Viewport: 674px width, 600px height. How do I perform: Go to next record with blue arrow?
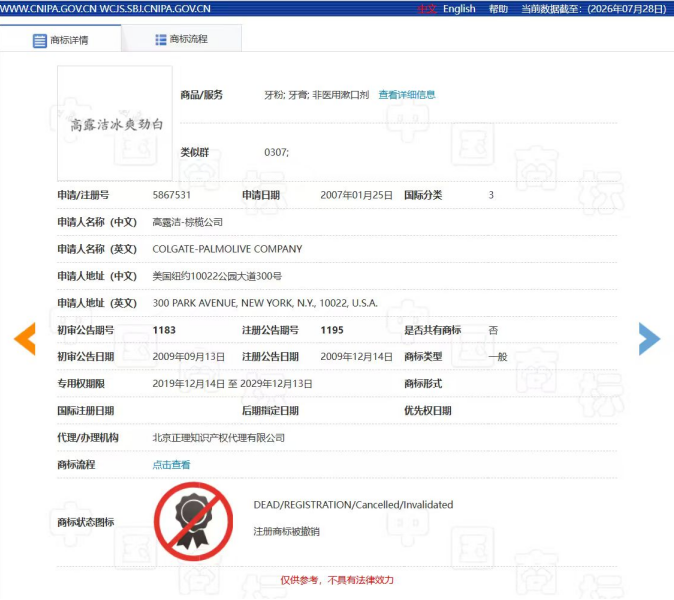point(649,339)
